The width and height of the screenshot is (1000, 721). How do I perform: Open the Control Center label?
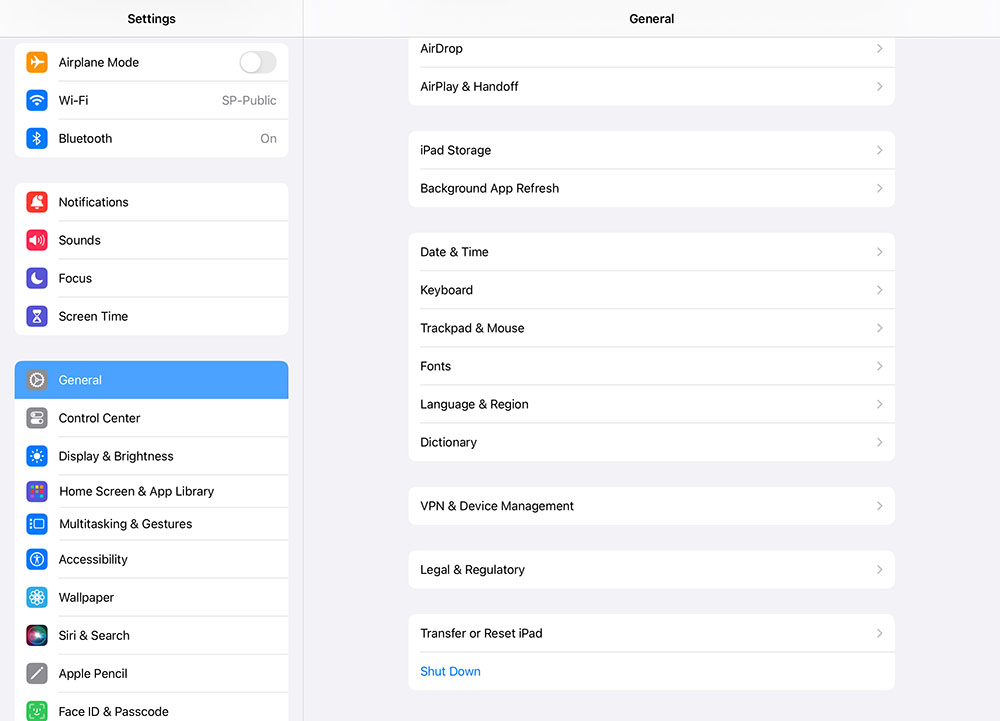click(x=99, y=418)
